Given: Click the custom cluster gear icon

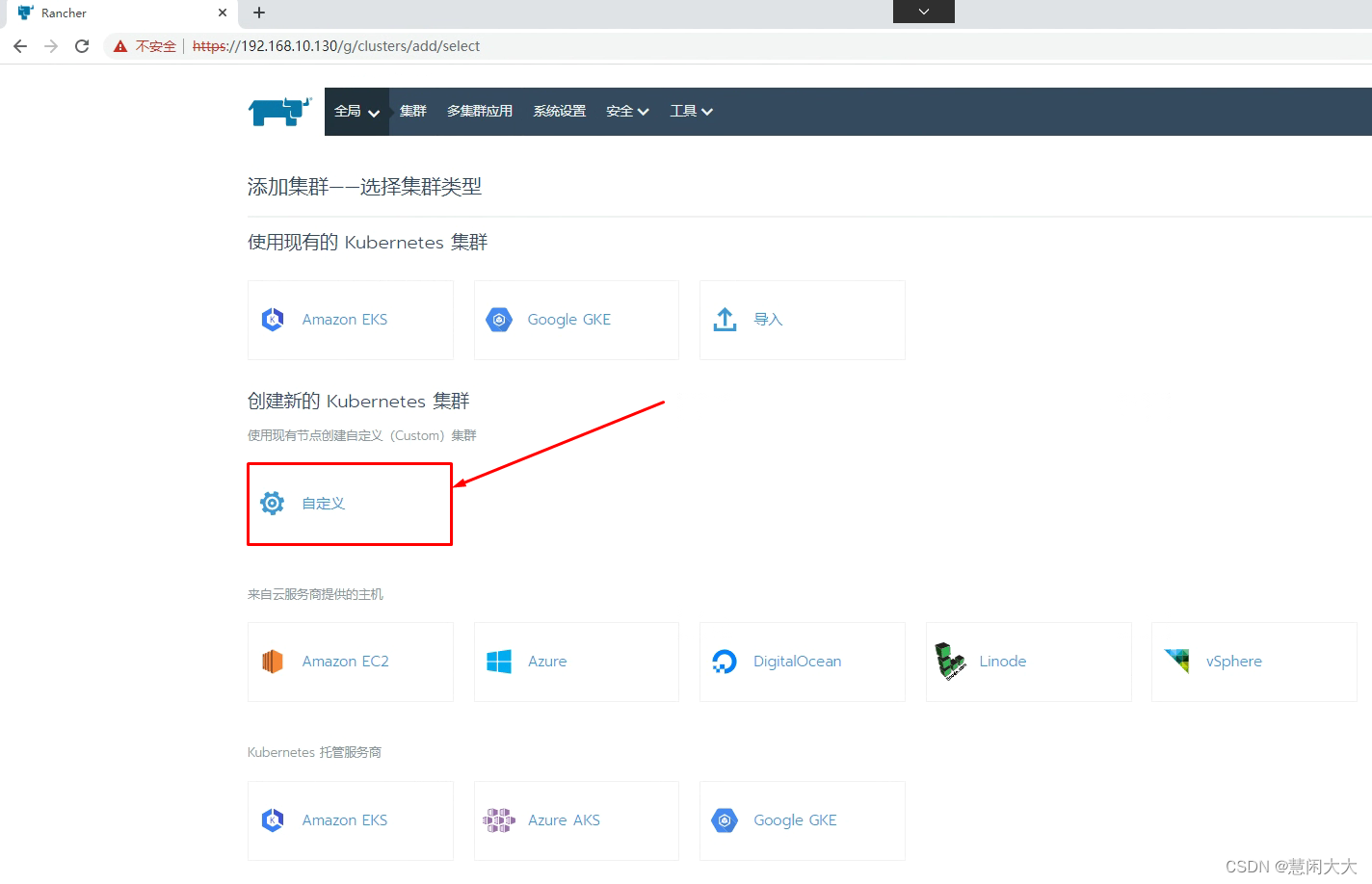Looking at the screenshot, I should point(273,503).
